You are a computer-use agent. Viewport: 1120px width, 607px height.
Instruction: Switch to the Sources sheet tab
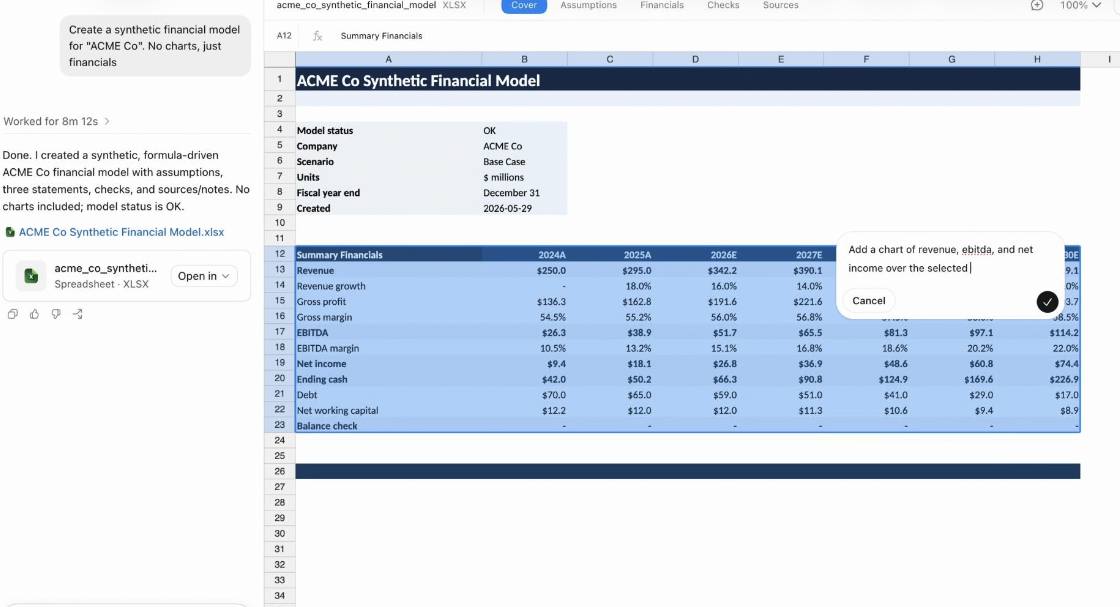click(x=780, y=5)
